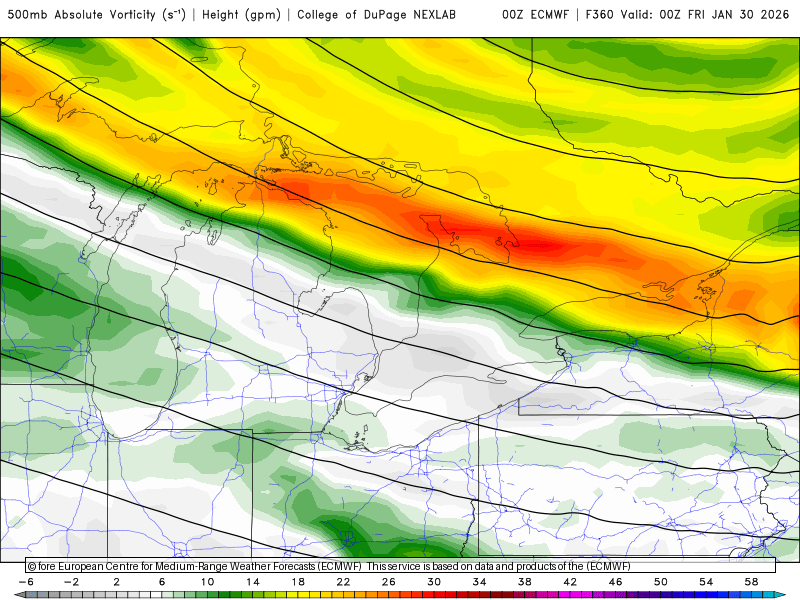Click the ECMWF copyright notice text
This screenshot has height=600, width=800.
[329, 566]
